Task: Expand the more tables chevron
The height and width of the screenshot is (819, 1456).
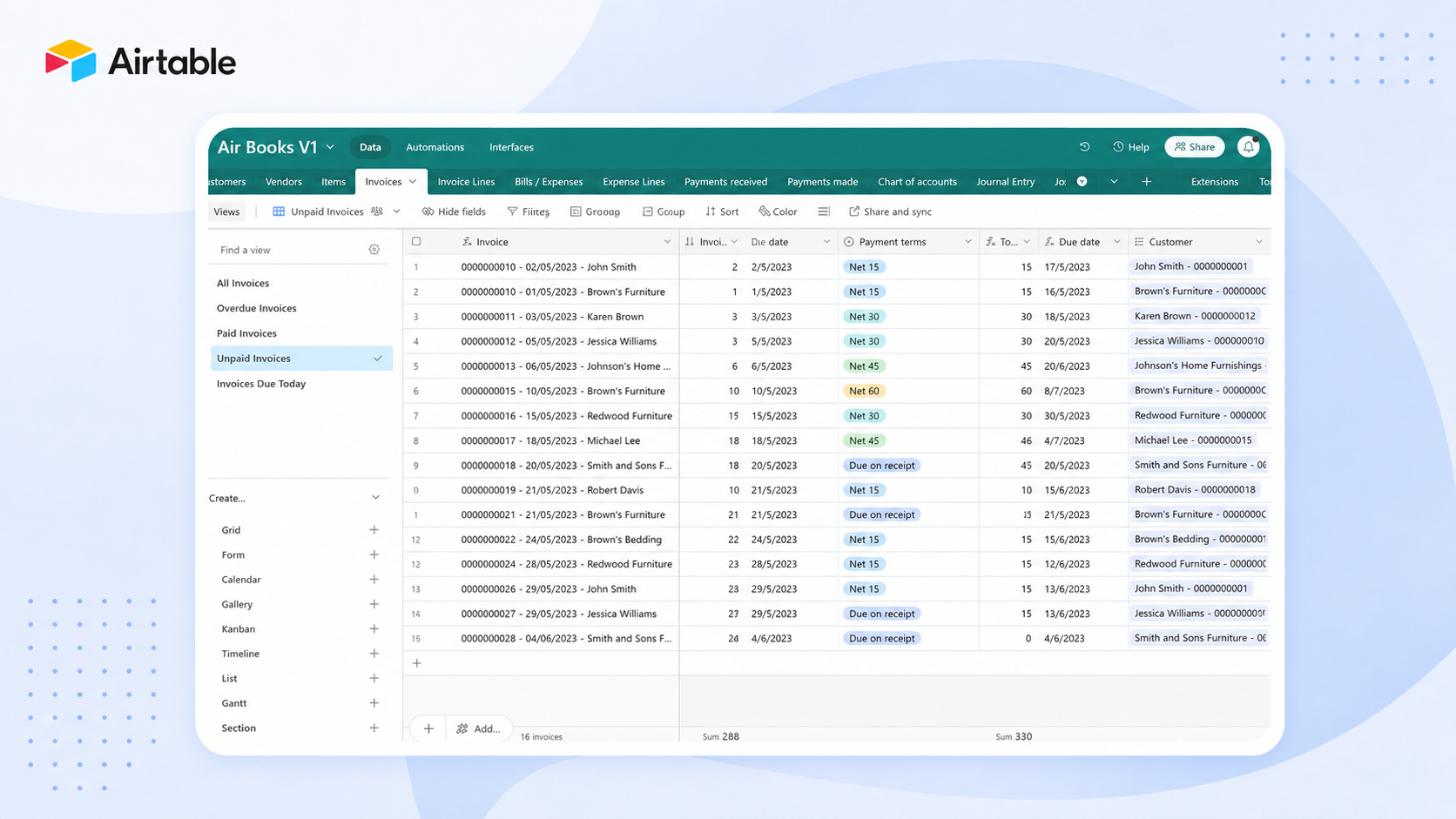Action: [1114, 182]
